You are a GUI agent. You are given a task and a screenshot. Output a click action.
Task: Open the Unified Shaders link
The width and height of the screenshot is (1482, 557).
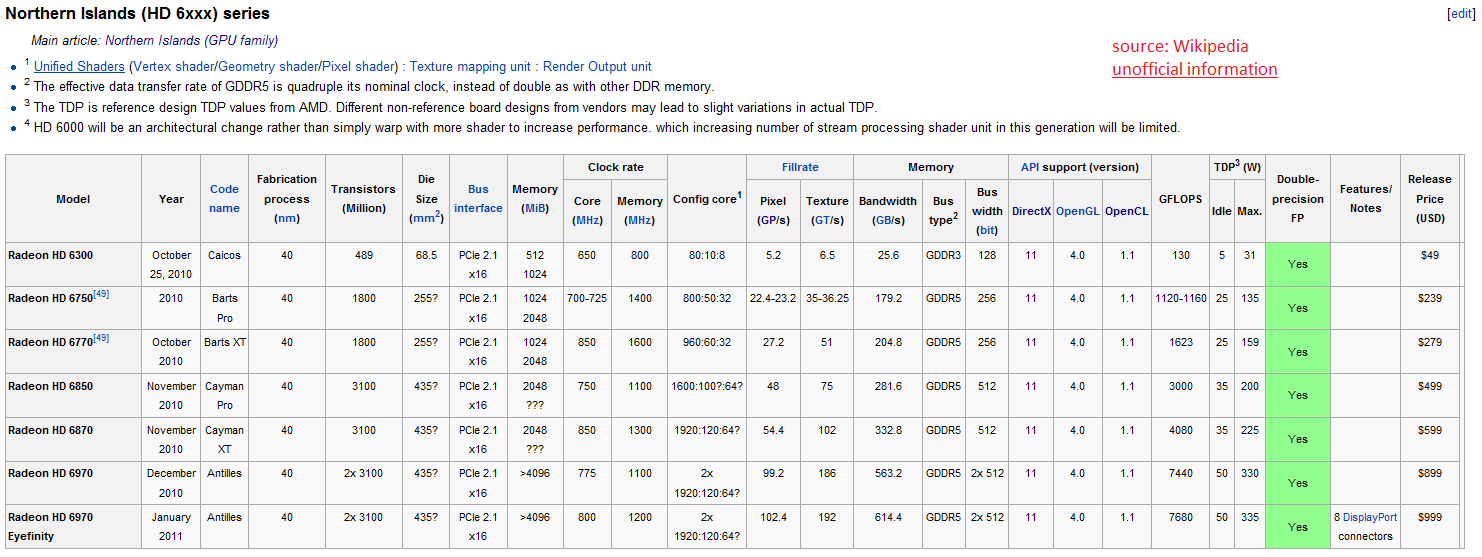click(79, 67)
